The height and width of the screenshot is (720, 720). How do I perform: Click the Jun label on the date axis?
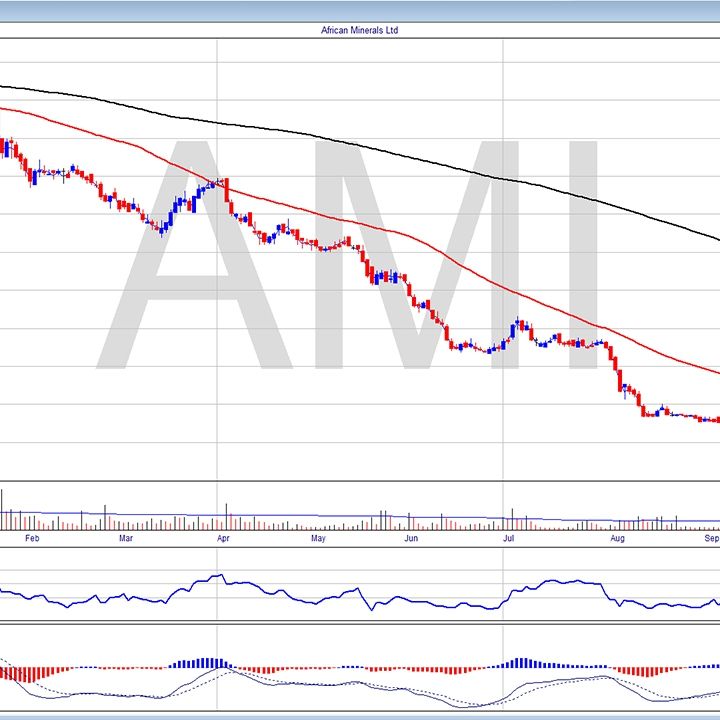click(x=411, y=539)
